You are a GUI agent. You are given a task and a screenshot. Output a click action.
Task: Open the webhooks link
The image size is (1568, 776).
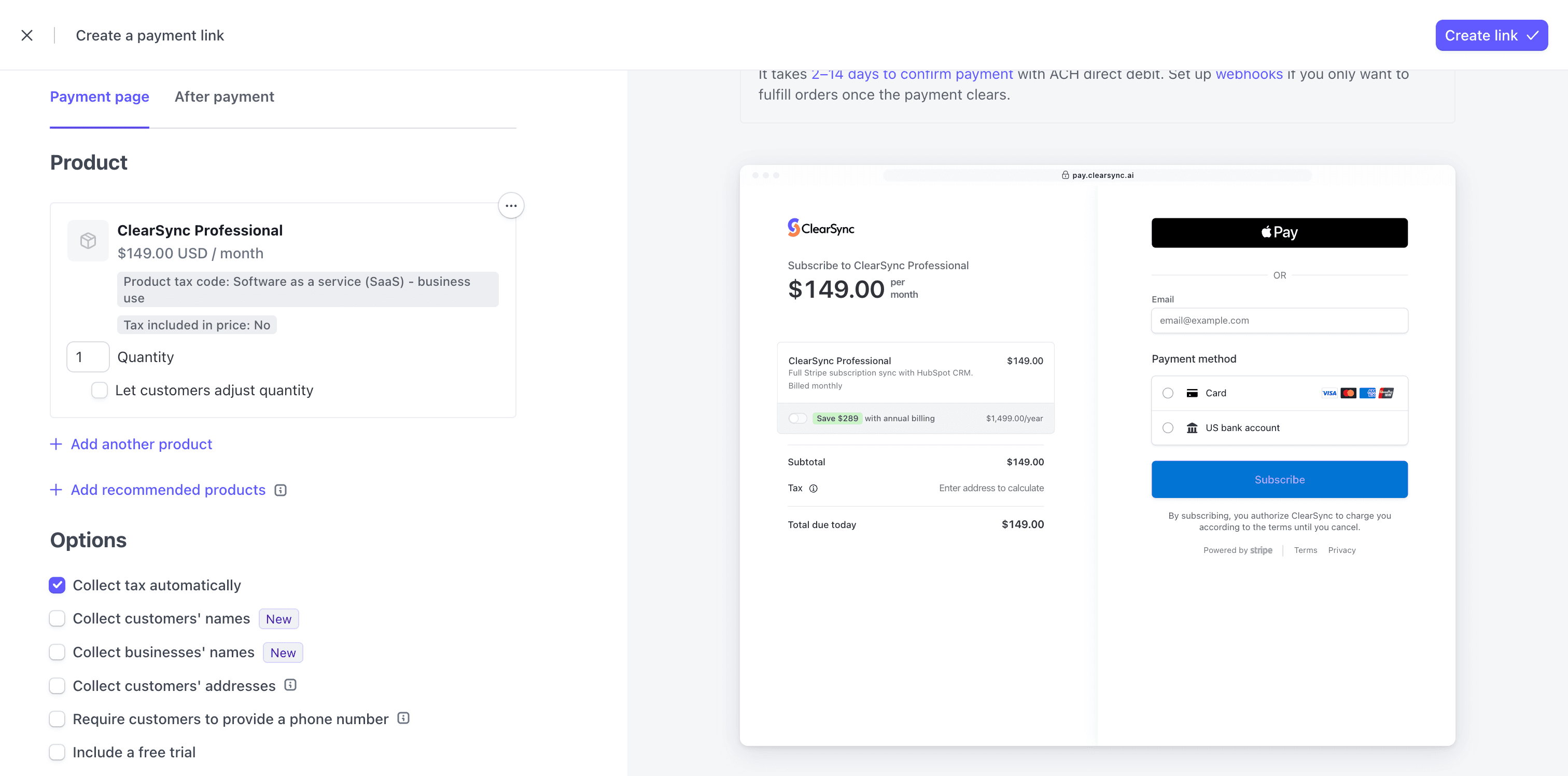coord(1249,74)
